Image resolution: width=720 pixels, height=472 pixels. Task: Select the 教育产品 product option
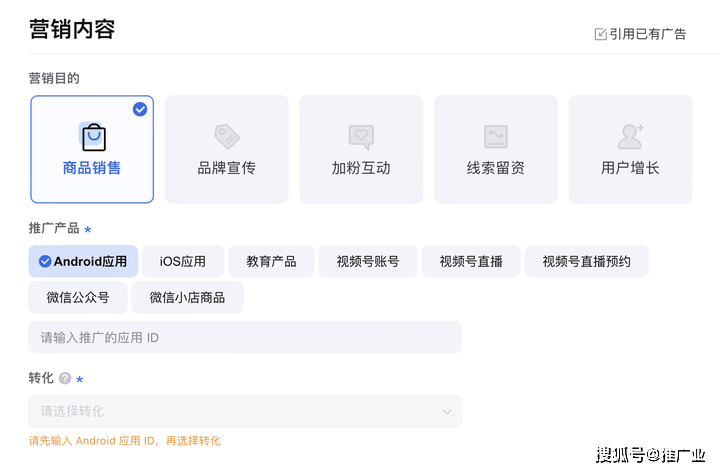[271, 261]
